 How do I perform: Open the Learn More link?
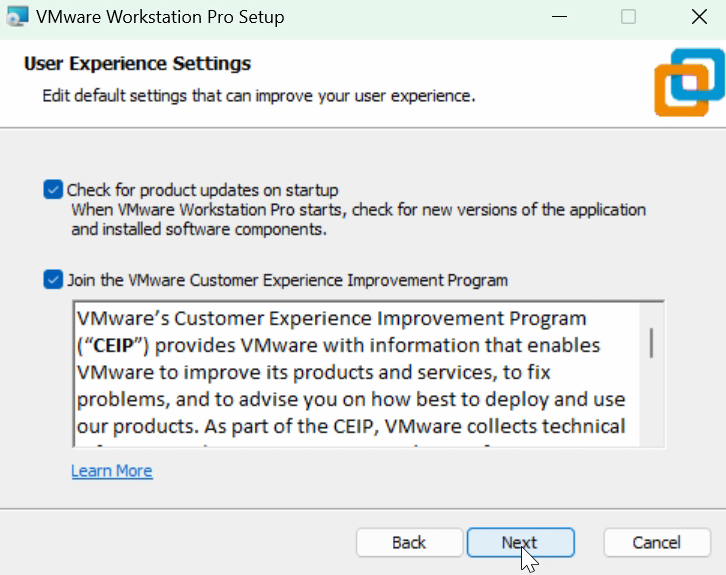coord(112,471)
